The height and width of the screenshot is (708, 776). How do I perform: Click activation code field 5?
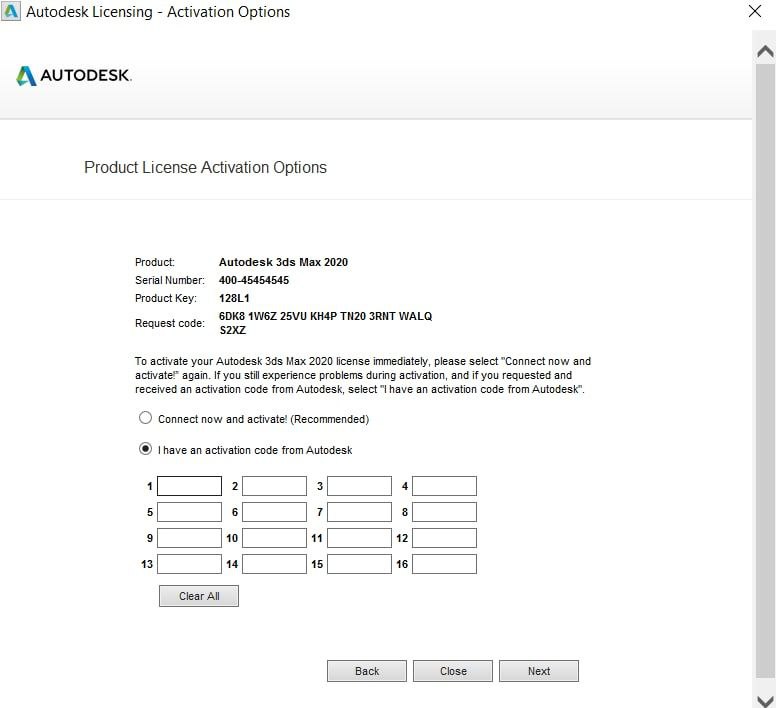pyautogui.click(x=189, y=512)
